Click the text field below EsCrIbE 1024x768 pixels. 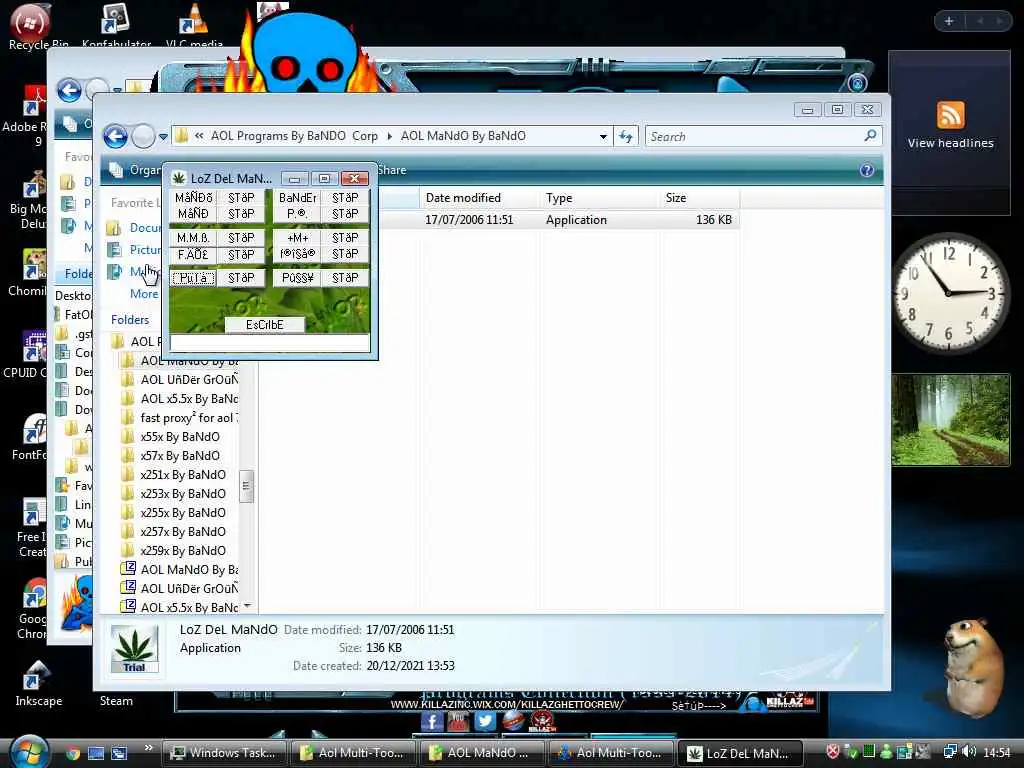pos(270,344)
